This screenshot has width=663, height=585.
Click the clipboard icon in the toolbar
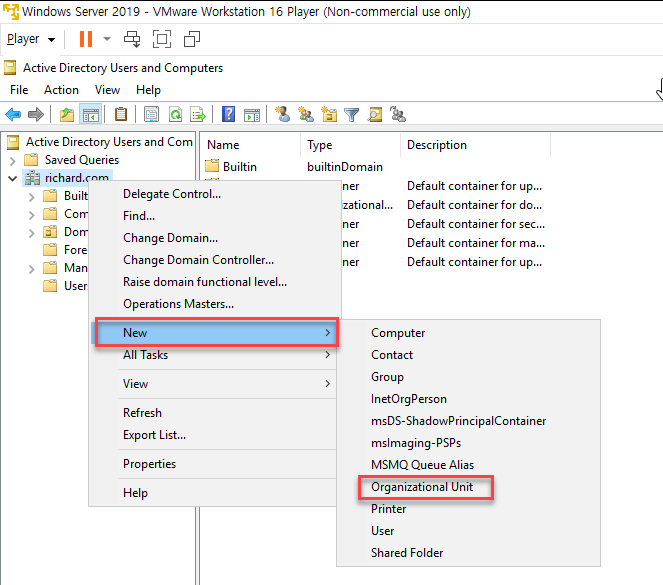tap(121, 114)
